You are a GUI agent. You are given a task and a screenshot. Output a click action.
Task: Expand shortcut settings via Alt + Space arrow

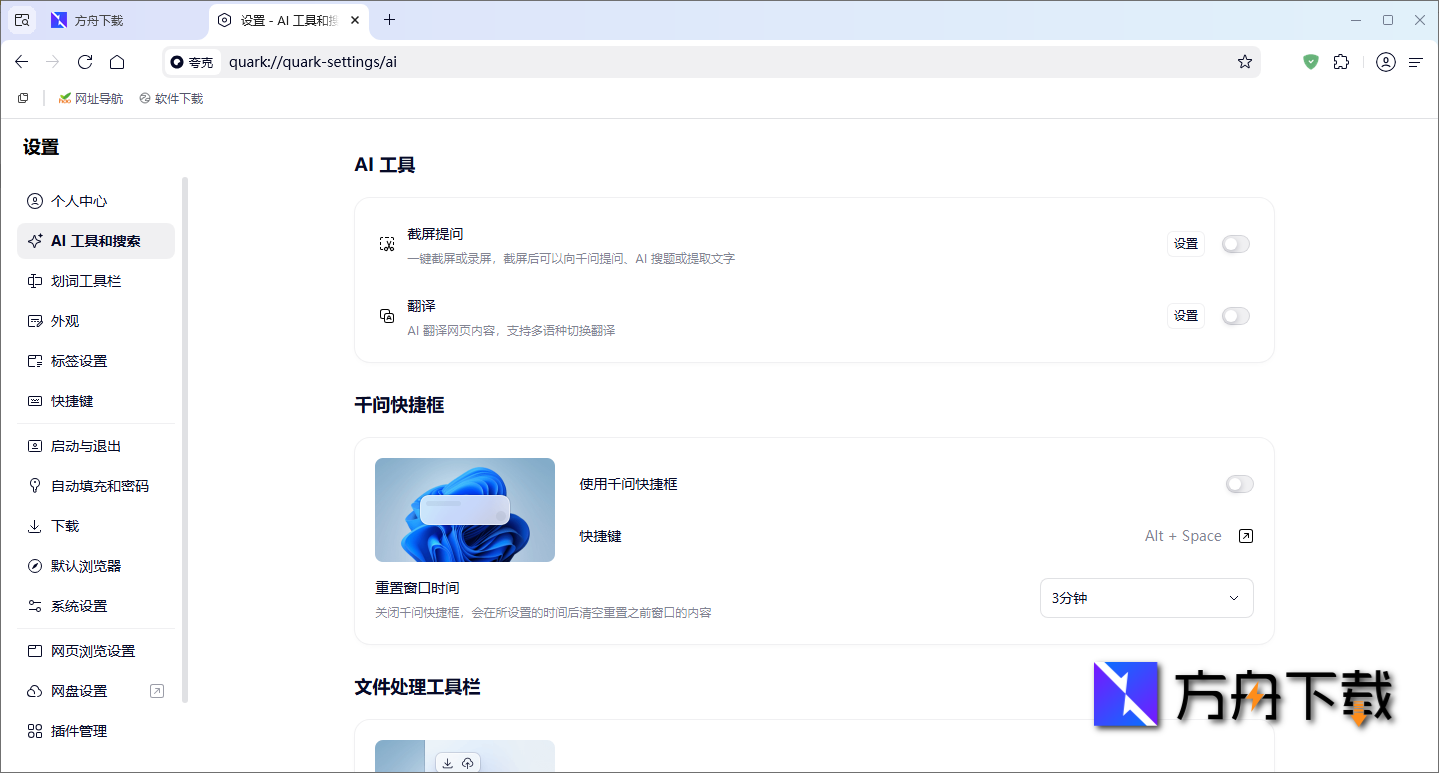1245,535
